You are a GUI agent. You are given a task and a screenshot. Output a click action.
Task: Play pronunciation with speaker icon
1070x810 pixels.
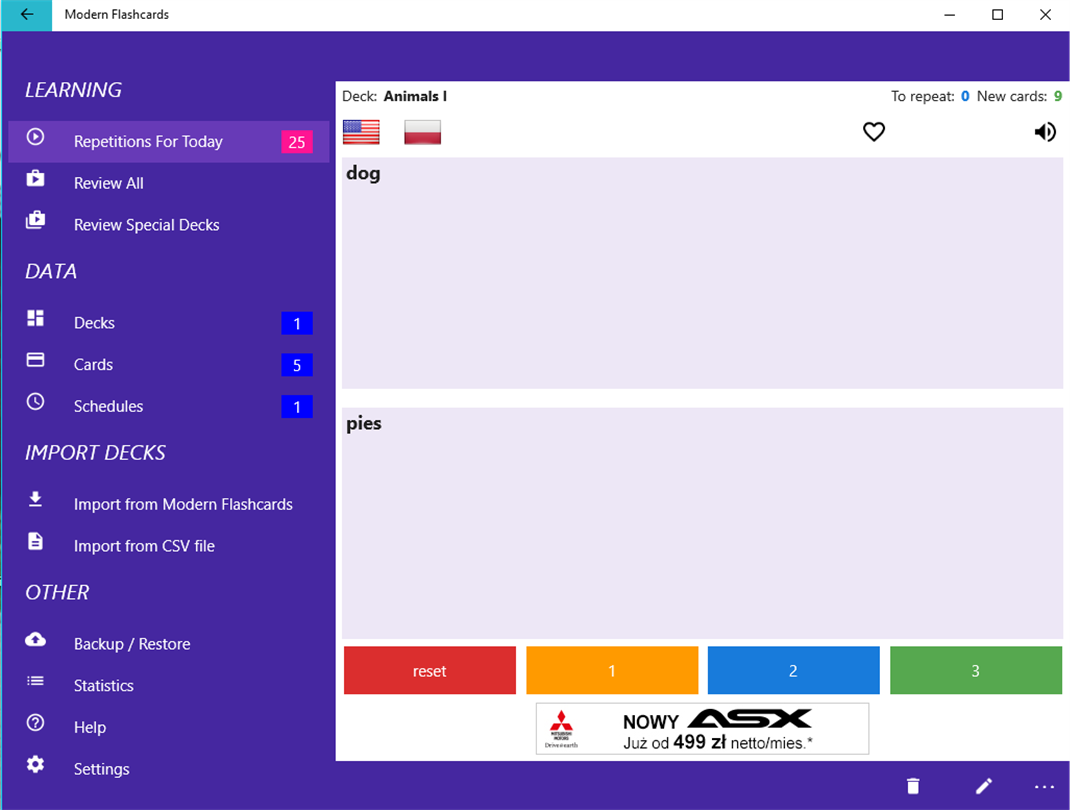tap(1045, 132)
